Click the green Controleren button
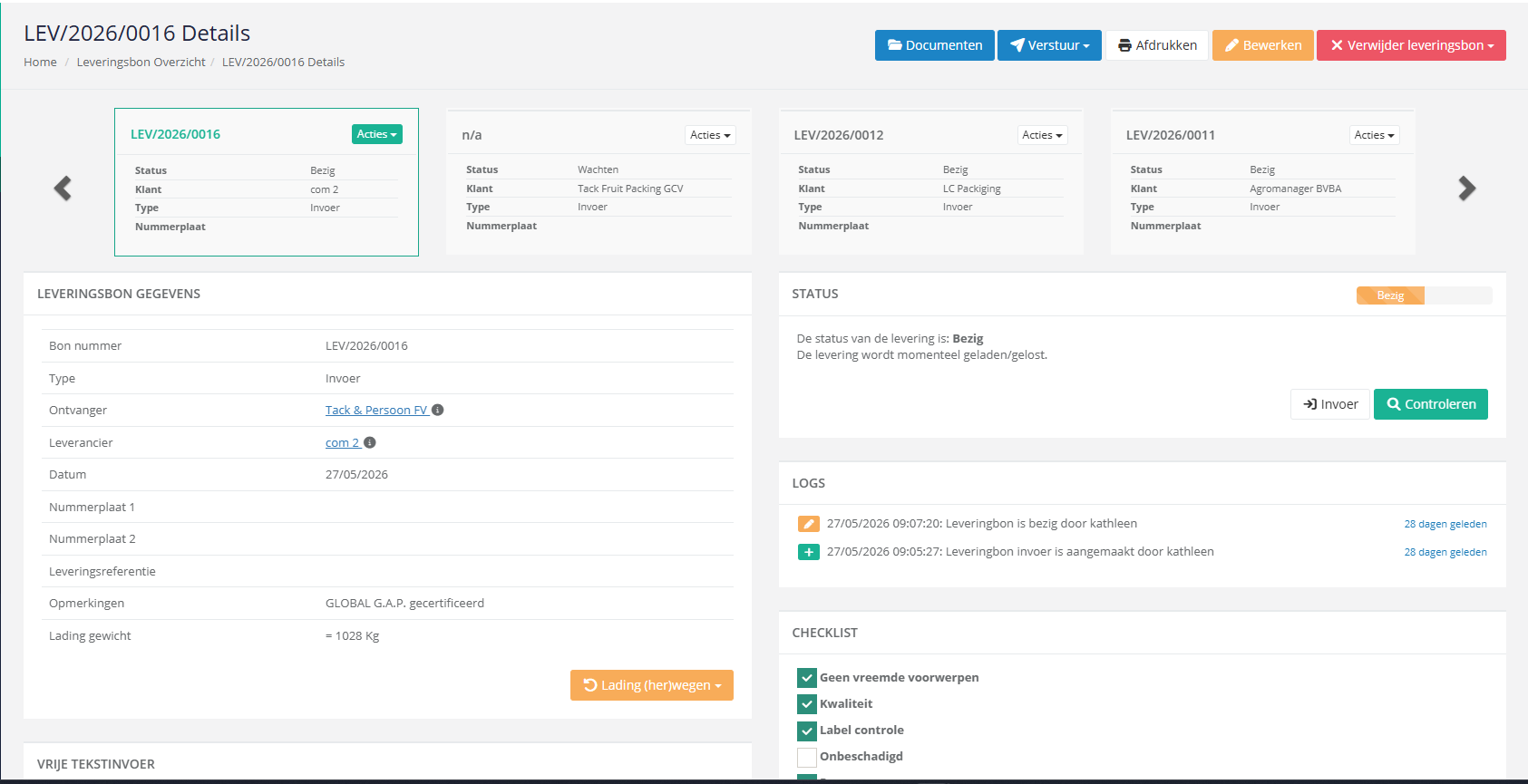This screenshot has height=784, width=1528. coord(1431,404)
